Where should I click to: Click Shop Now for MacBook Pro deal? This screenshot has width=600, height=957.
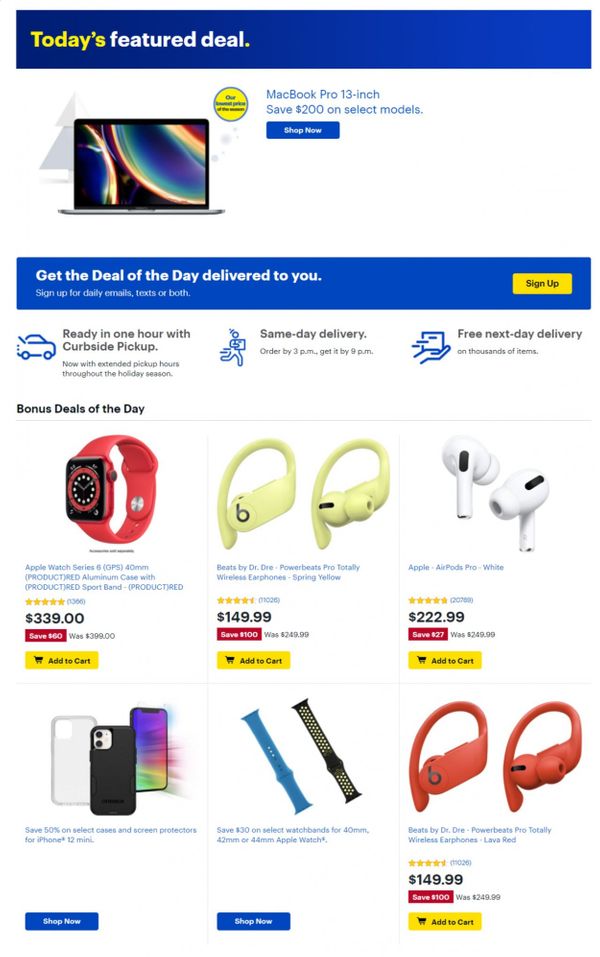303,130
